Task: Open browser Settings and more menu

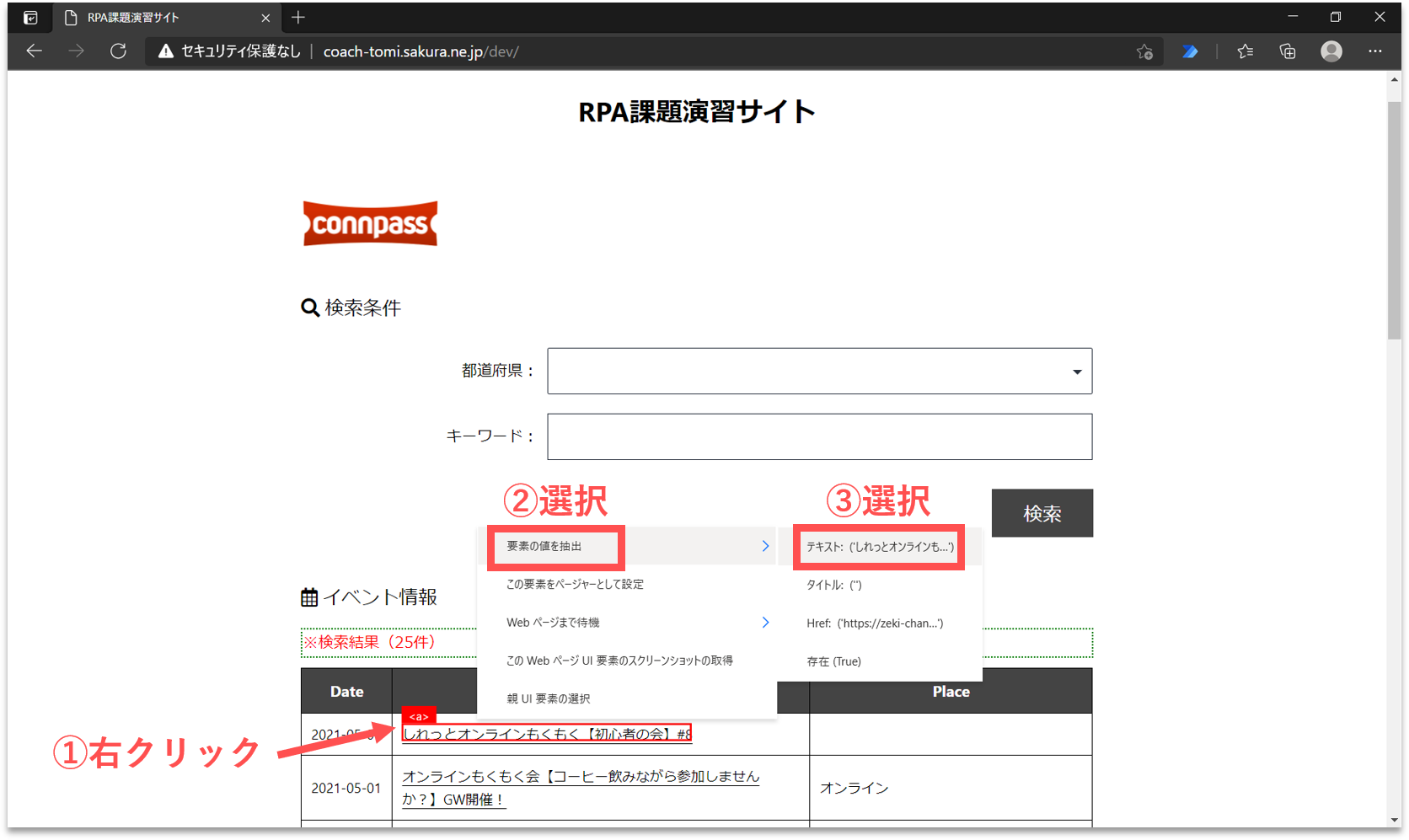Action: (1375, 51)
